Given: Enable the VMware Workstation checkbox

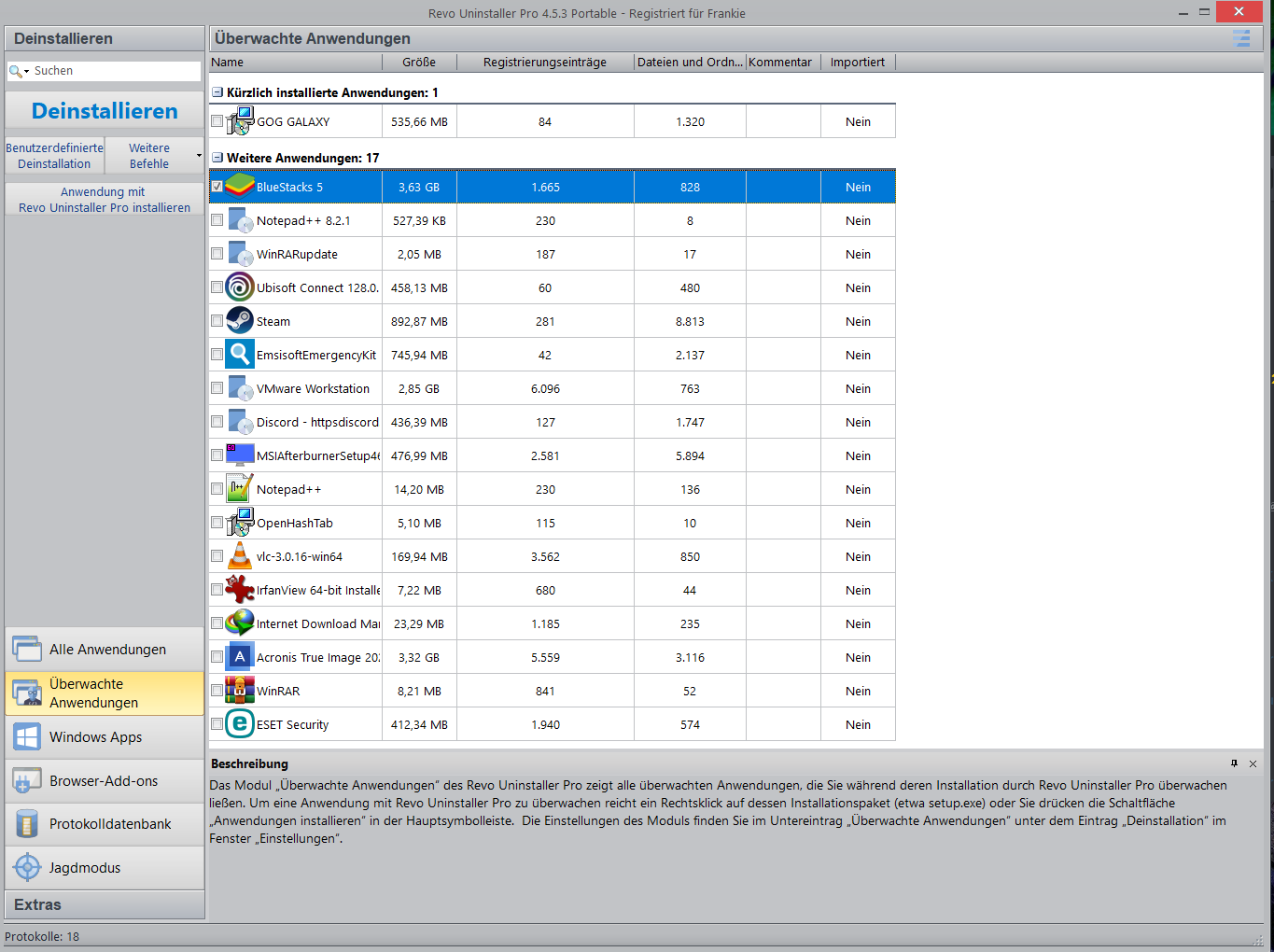Looking at the screenshot, I should 217,388.
